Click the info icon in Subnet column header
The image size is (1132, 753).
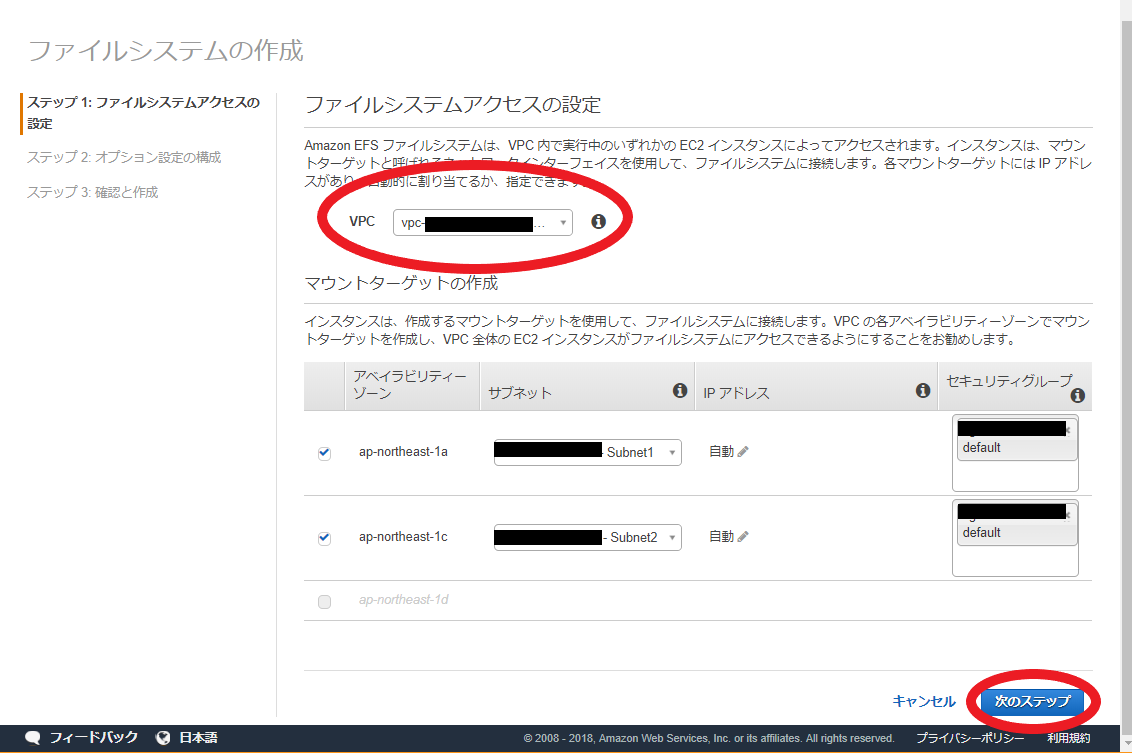[x=679, y=391]
